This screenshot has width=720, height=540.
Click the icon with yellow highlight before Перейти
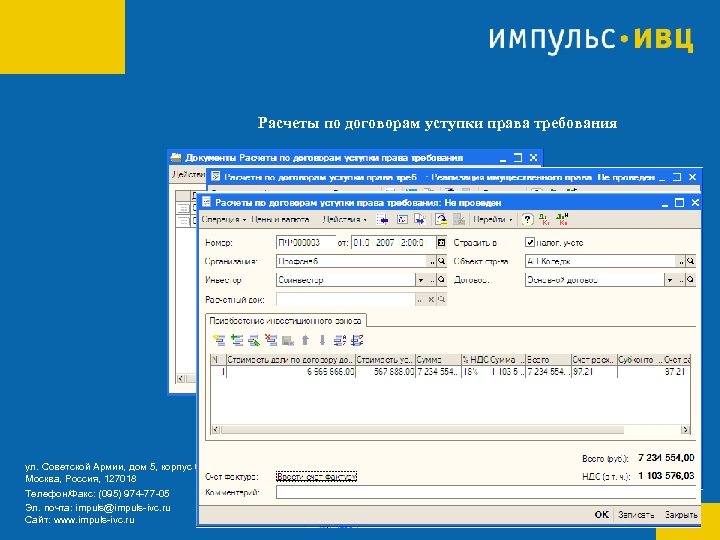pos(441,219)
